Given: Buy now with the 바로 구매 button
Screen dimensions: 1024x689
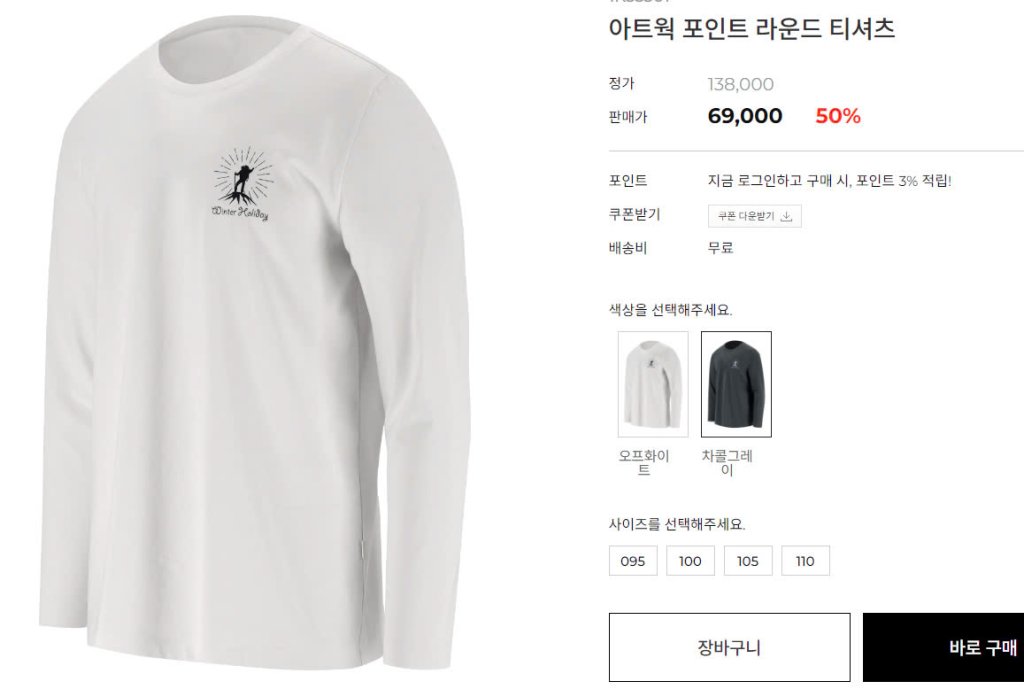Looking at the screenshot, I should (x=944, y=647).
